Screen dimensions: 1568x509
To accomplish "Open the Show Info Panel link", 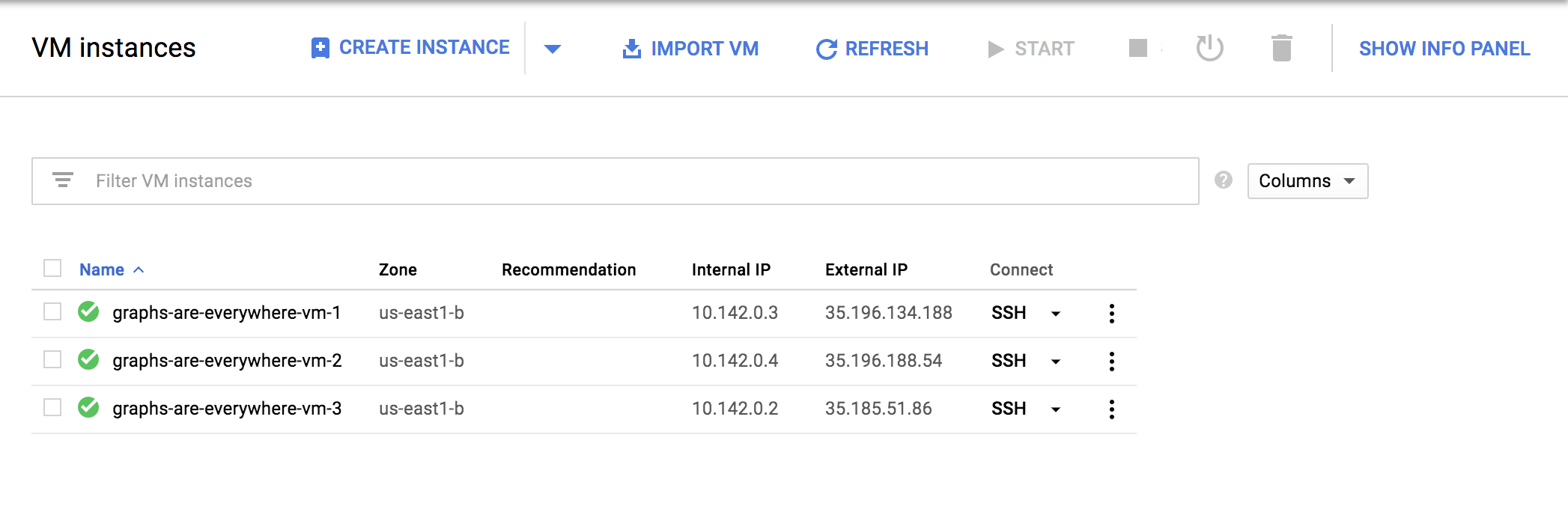I will point(1444,49).
